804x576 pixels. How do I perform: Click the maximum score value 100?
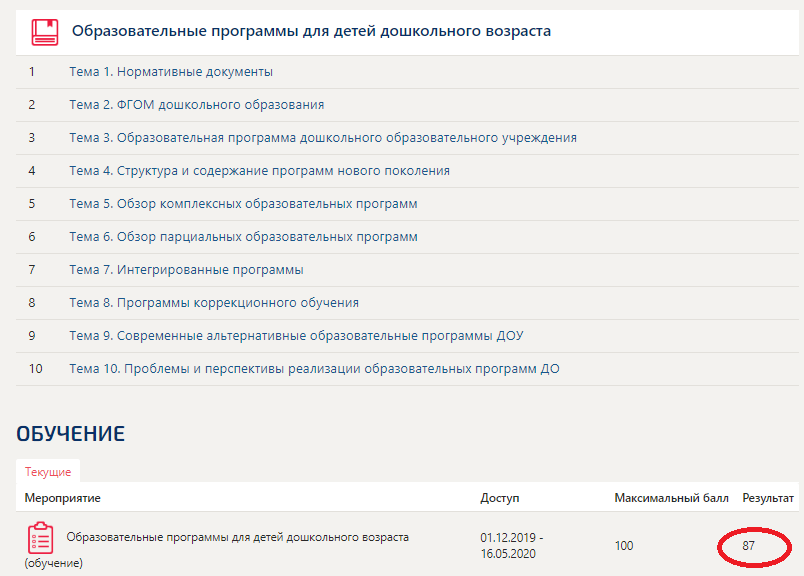(x=624, y=546)
